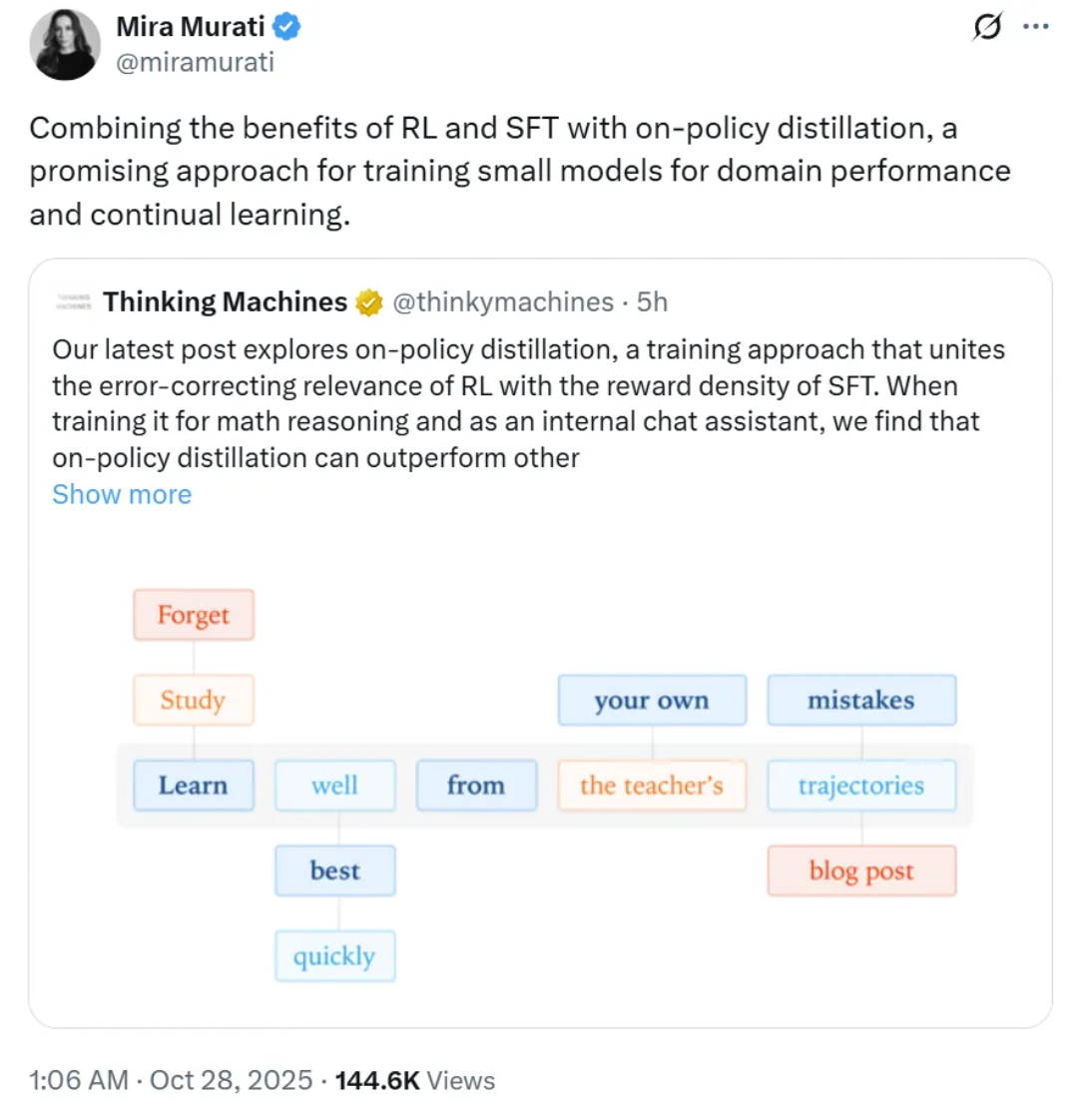Click the 144.6K Views count
The width and height of the screenshot is (1092, 1108).
[415, 1080]
